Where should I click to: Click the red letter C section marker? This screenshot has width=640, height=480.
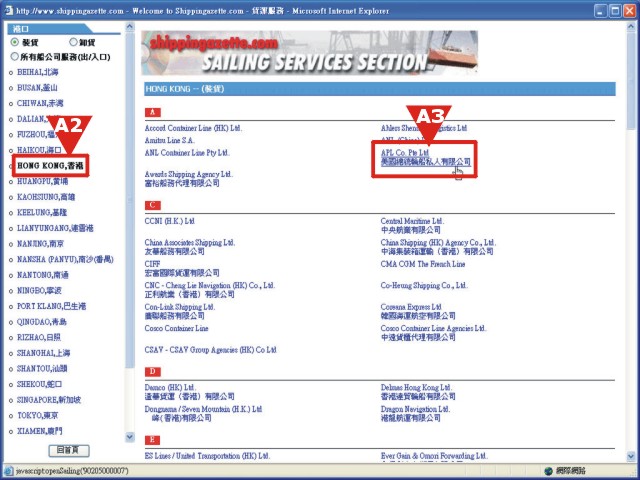click(153, 205)
